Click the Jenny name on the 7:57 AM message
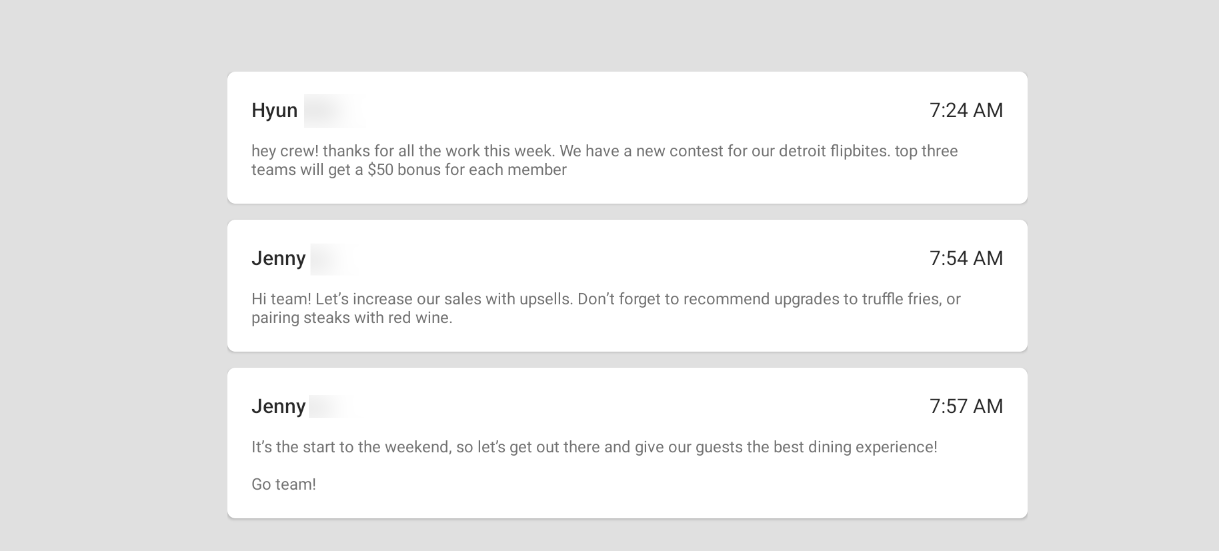This screenshot has height=551, width=1219. (278, 407)
